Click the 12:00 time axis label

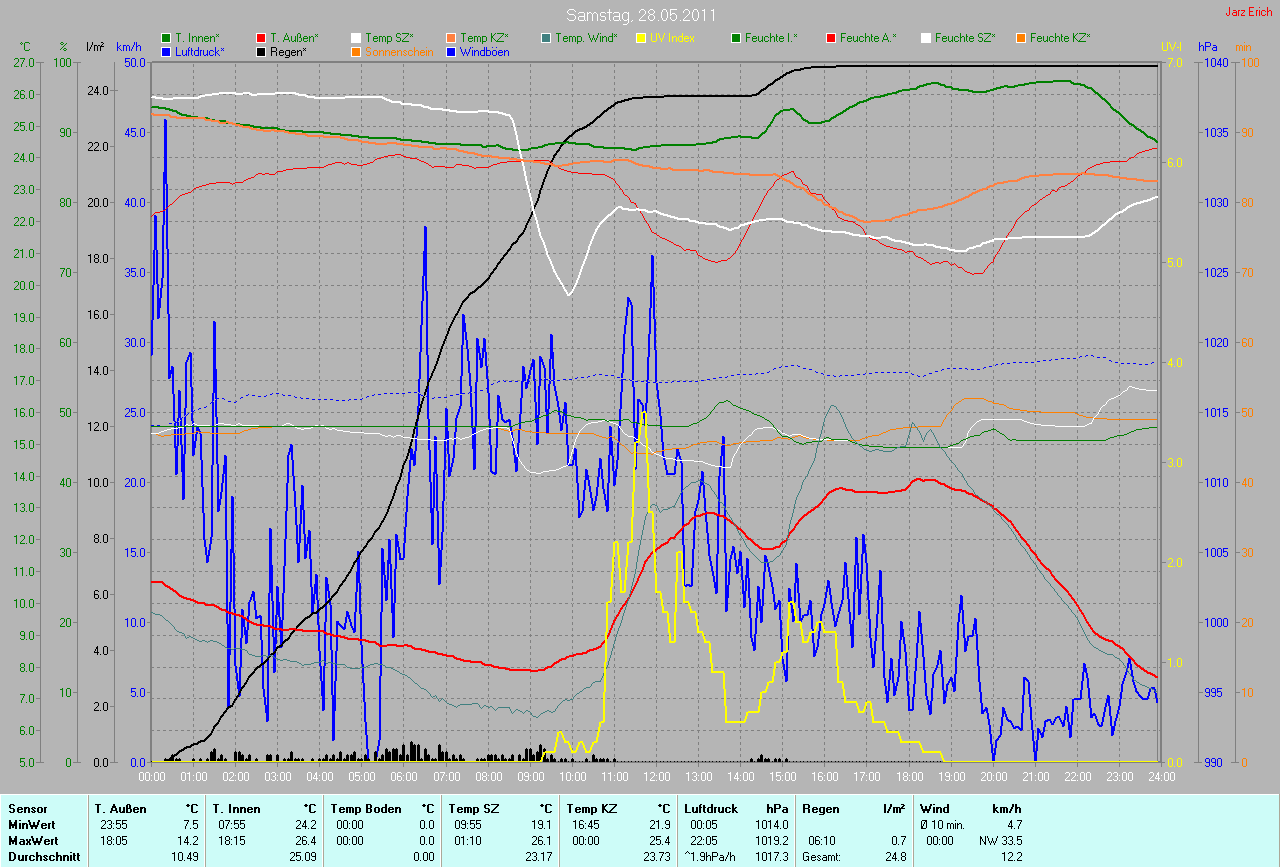pyautogui.click(x=656, y=776)
